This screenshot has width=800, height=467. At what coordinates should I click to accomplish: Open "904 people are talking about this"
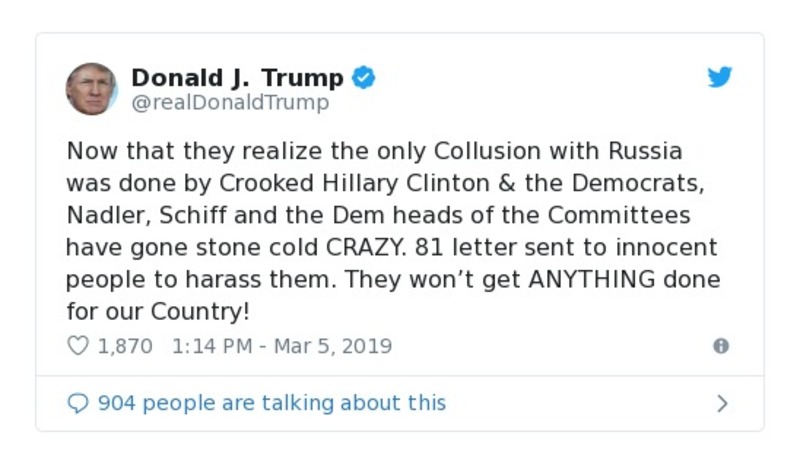(x=271, y=403)
